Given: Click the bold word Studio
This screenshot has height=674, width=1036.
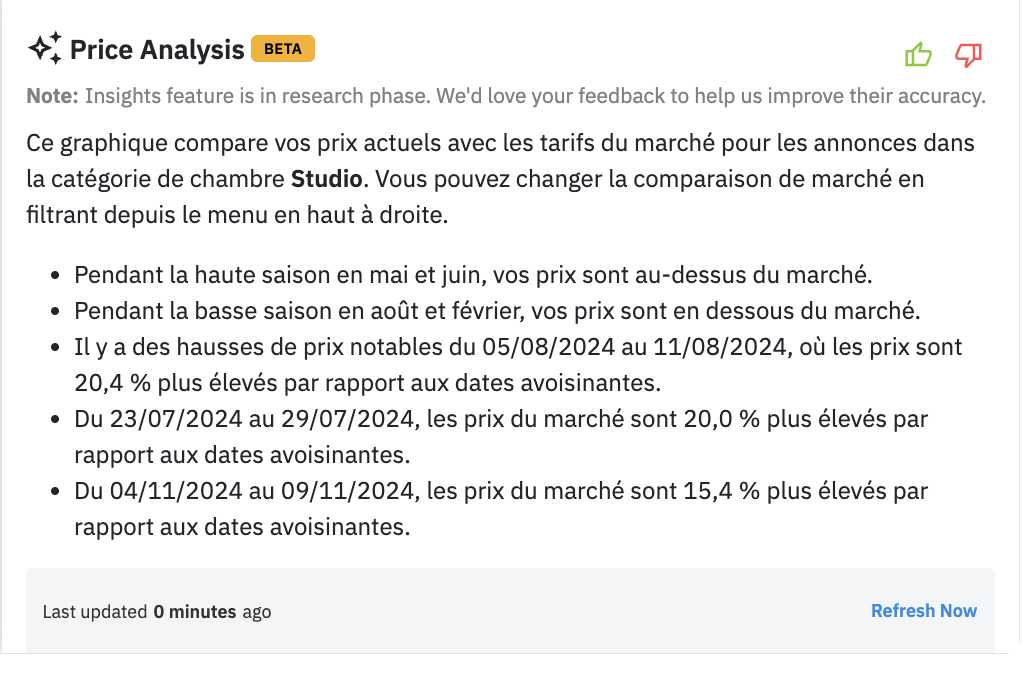Looking at the screenshot, I should pyautogui.click(x=326, y=180).
